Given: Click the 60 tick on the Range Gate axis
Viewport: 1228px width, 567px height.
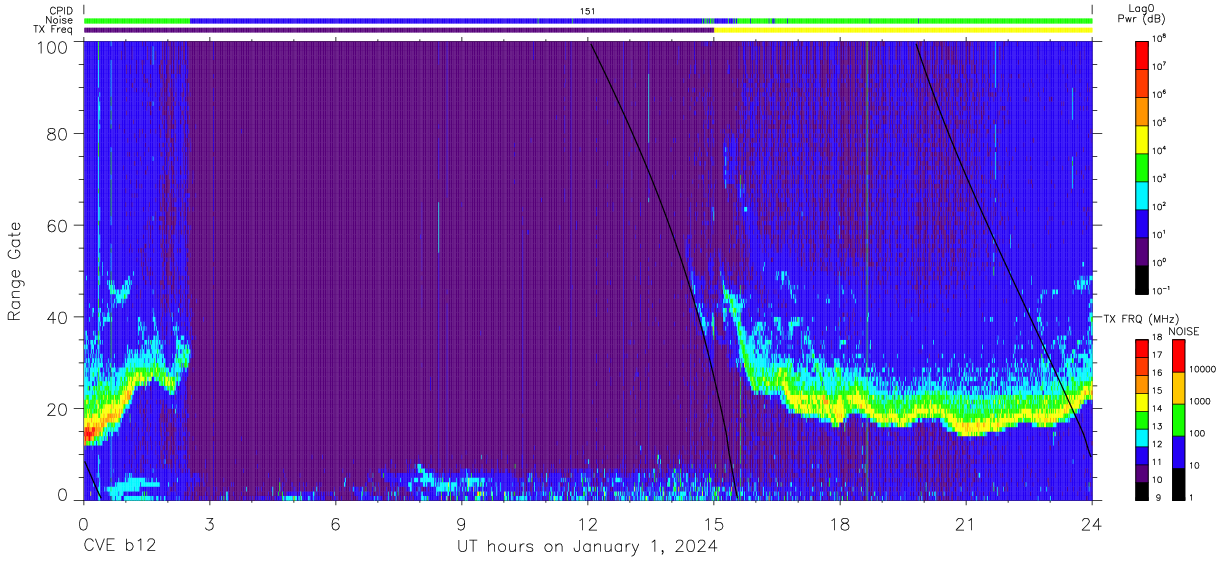Looking at the screenshot, I should tap(58, 225).
